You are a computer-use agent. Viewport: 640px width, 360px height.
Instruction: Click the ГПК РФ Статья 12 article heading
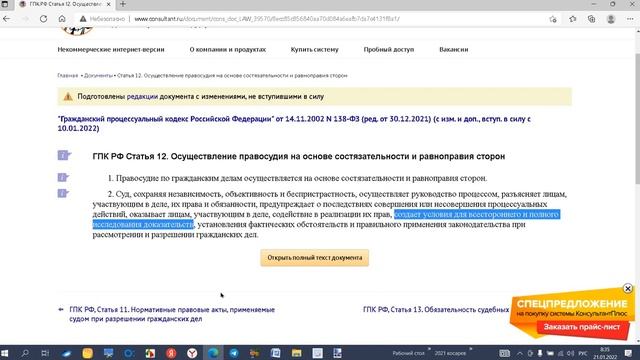[299, 156]
